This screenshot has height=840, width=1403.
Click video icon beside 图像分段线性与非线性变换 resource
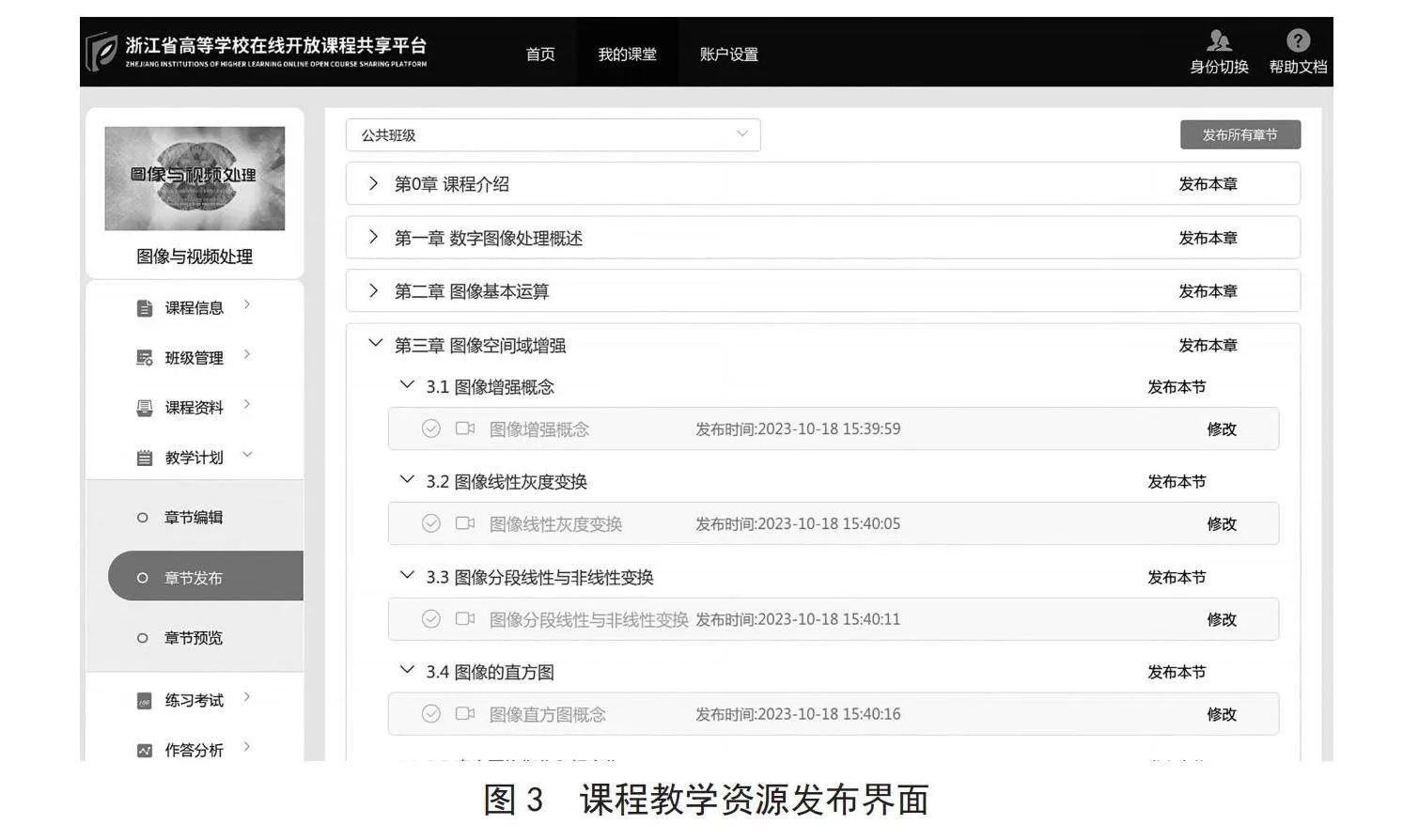[465, 618]
